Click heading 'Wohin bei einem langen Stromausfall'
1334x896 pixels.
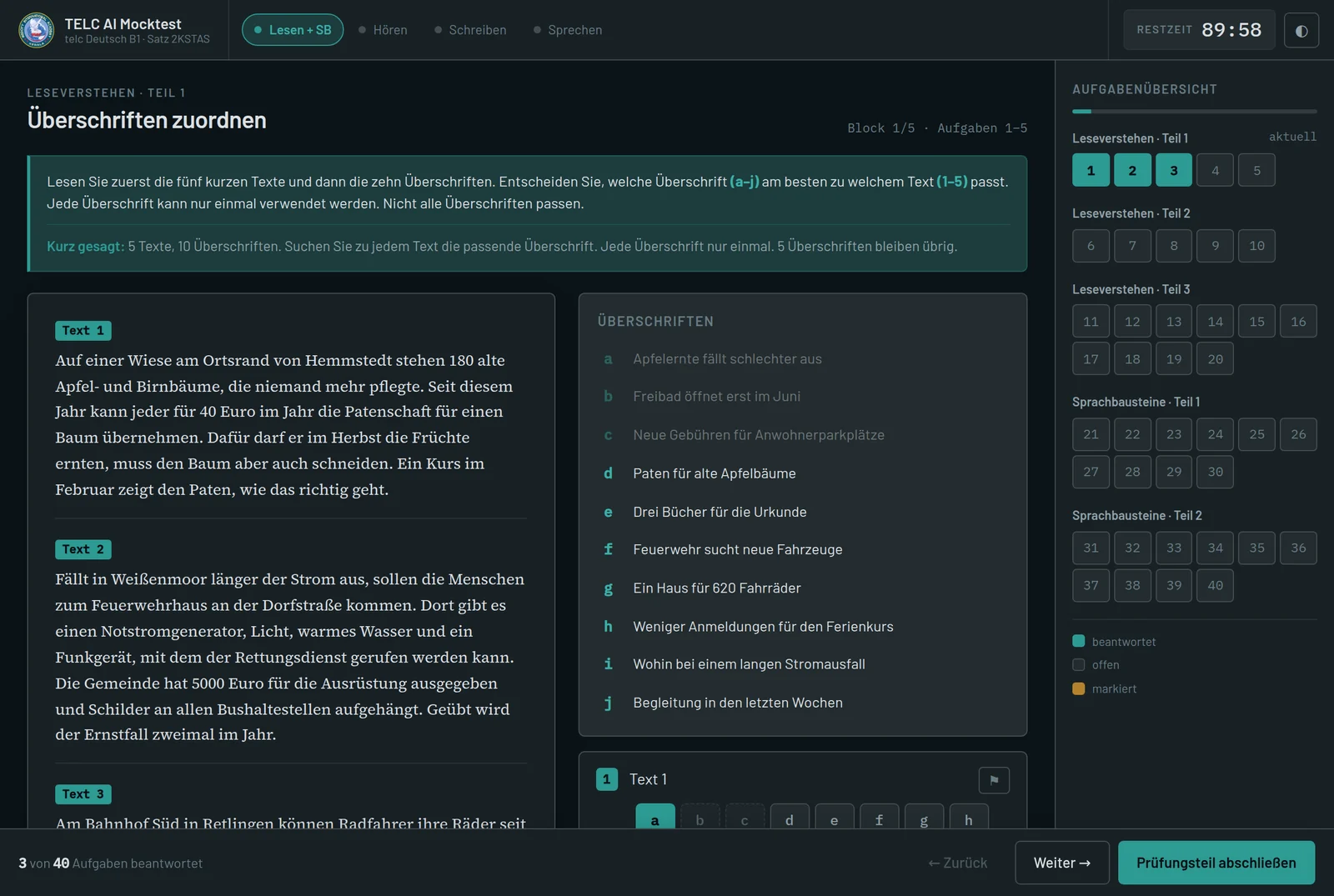pyautogui.click(x=749, y=664)
